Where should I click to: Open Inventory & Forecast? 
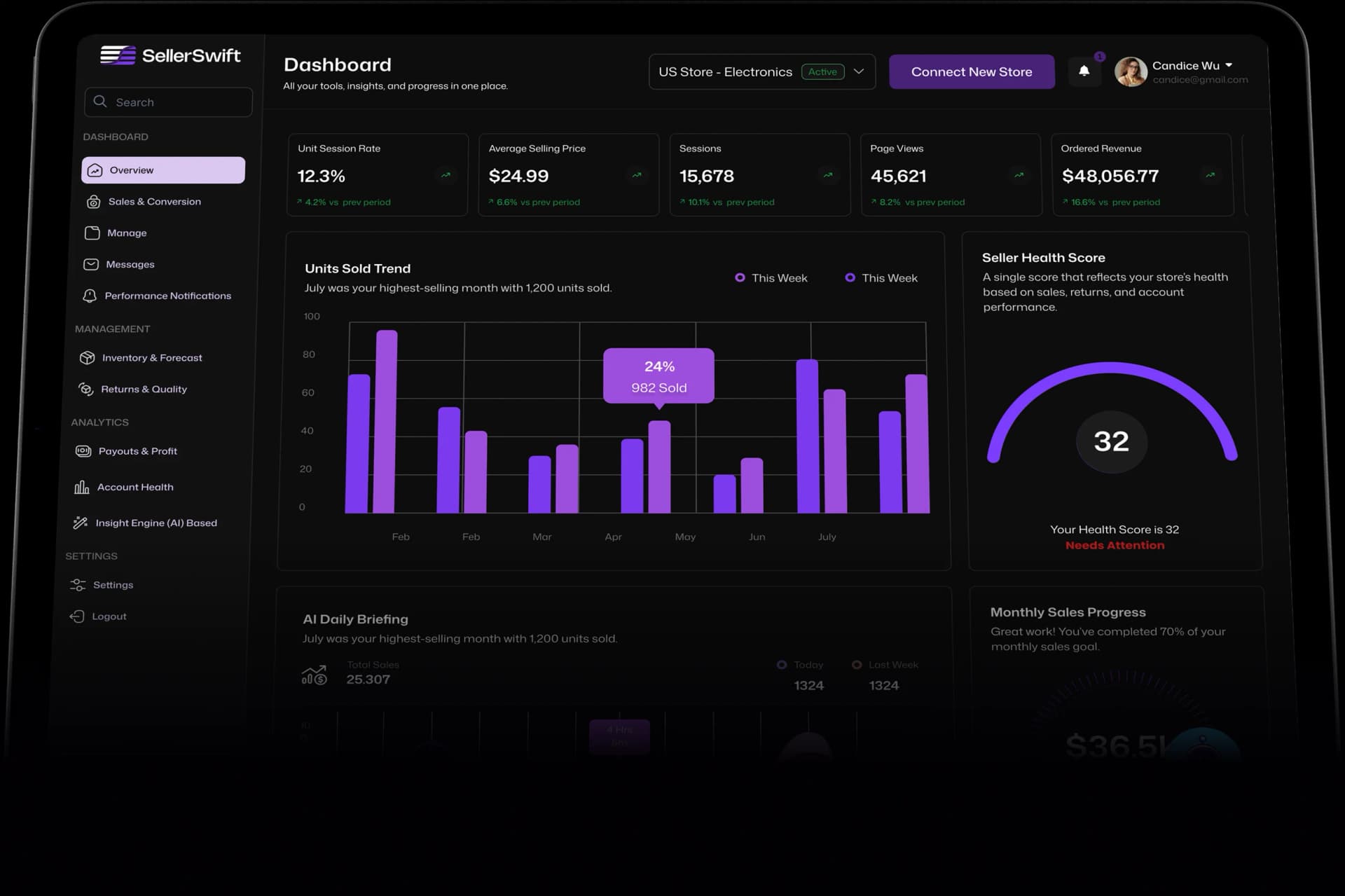(151, 357)
